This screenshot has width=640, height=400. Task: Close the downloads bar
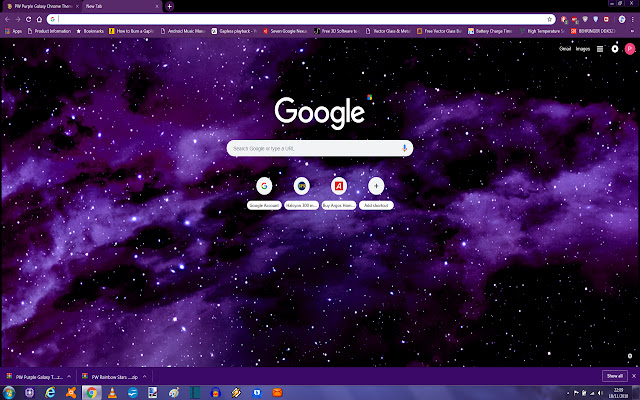pyautogui.click(x=634, y=376)
